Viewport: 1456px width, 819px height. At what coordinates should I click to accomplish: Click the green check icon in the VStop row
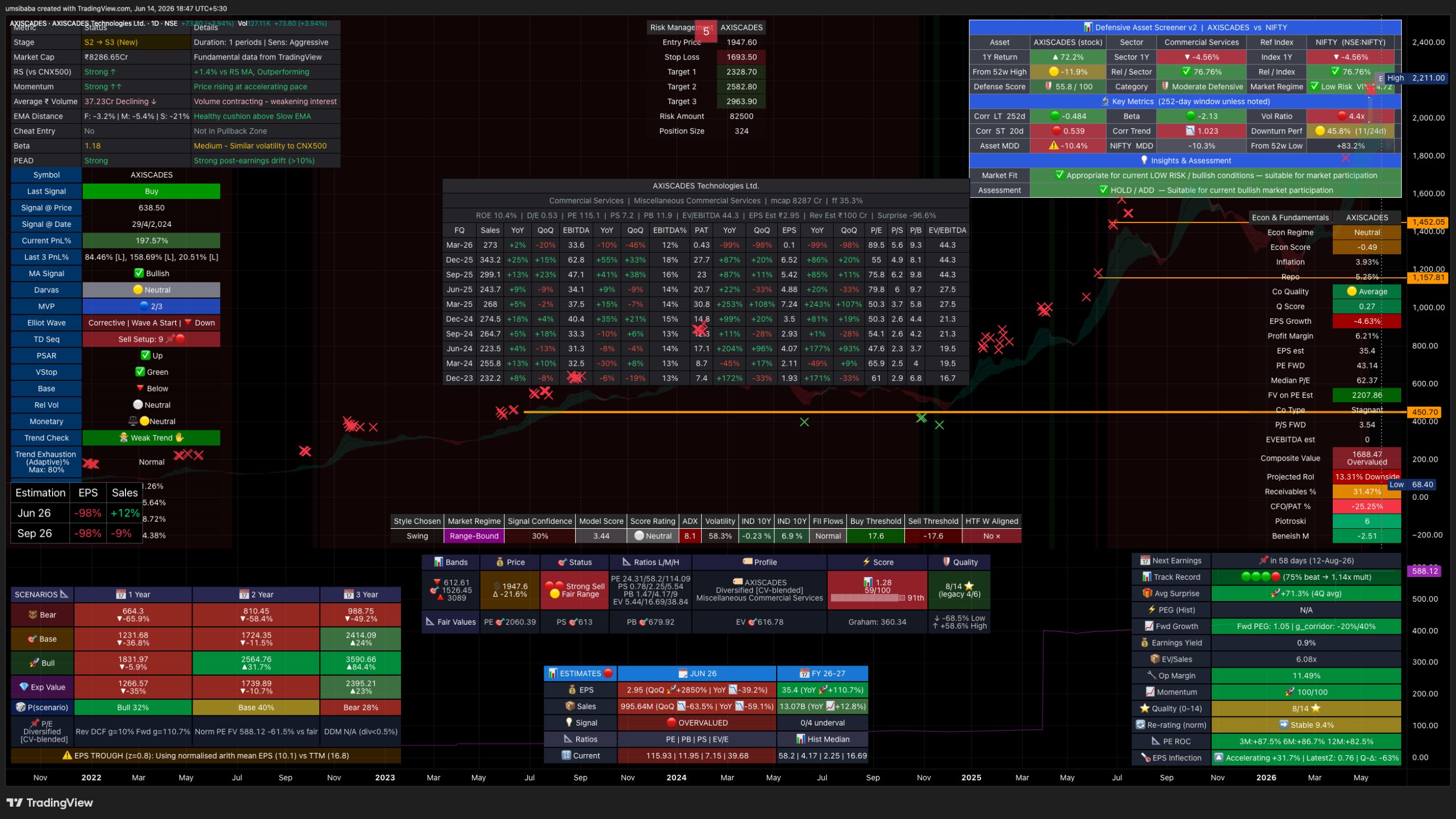pos(140,372)
